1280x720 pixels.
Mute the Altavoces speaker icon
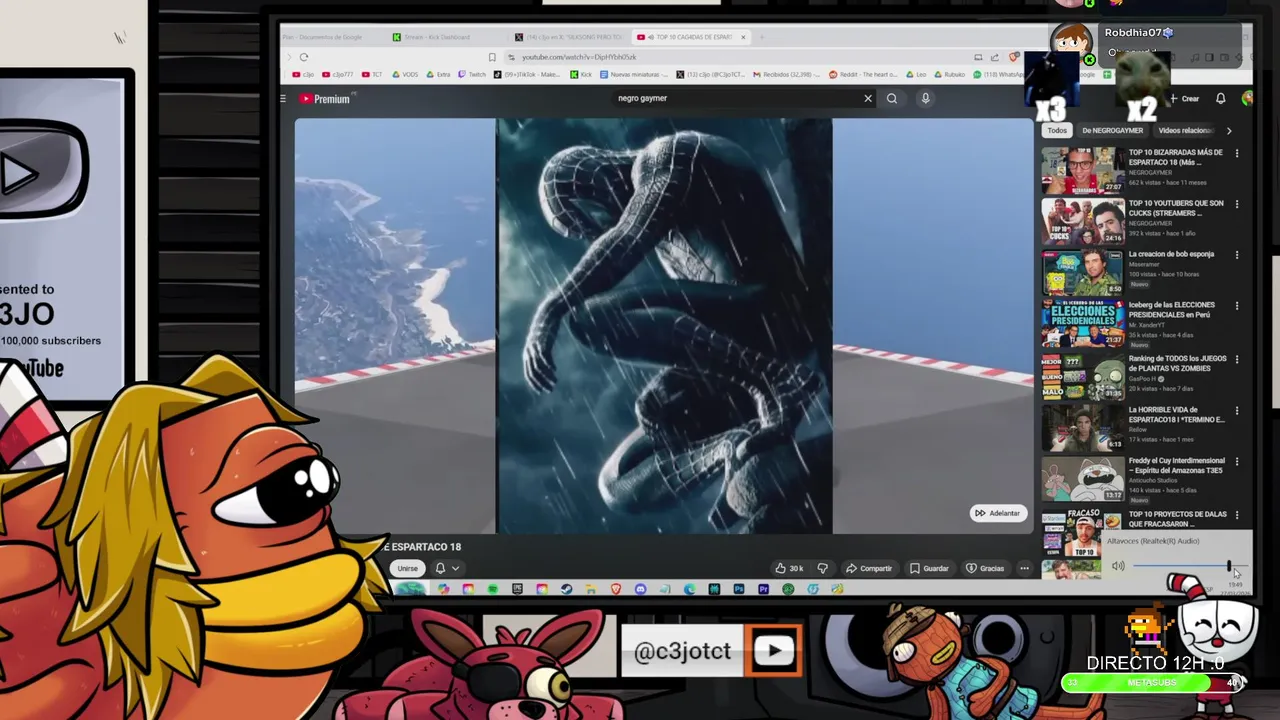tap(1118, 566)
